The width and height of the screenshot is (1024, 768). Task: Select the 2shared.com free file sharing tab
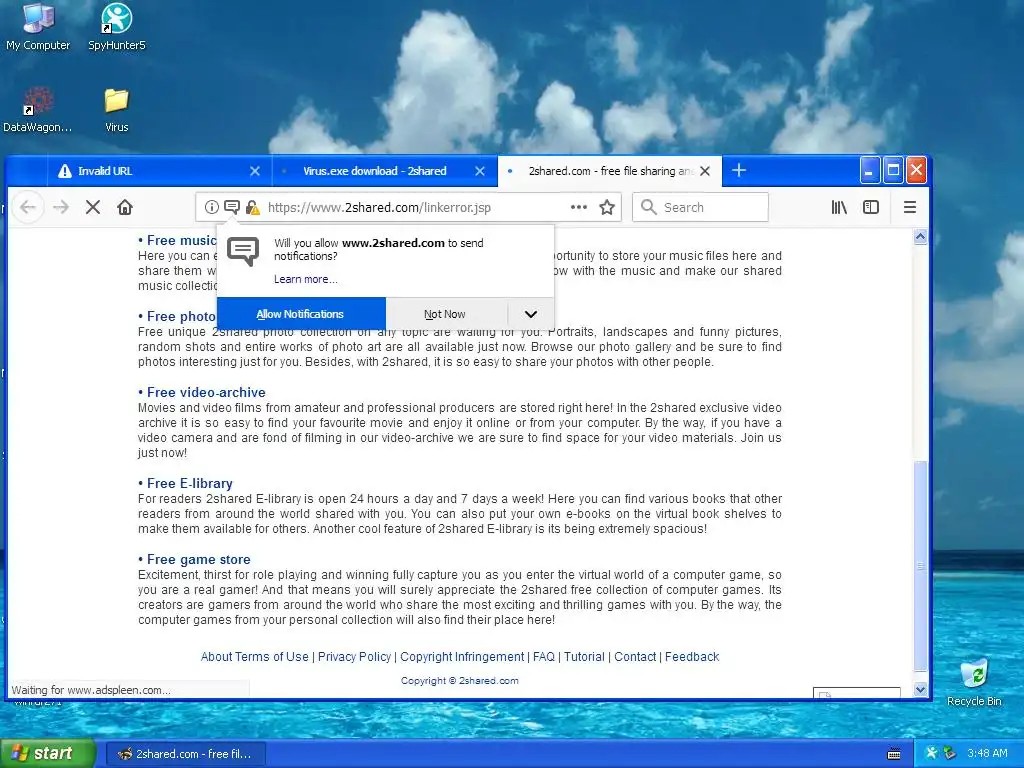pyautogui.click(x=610, y=171)
